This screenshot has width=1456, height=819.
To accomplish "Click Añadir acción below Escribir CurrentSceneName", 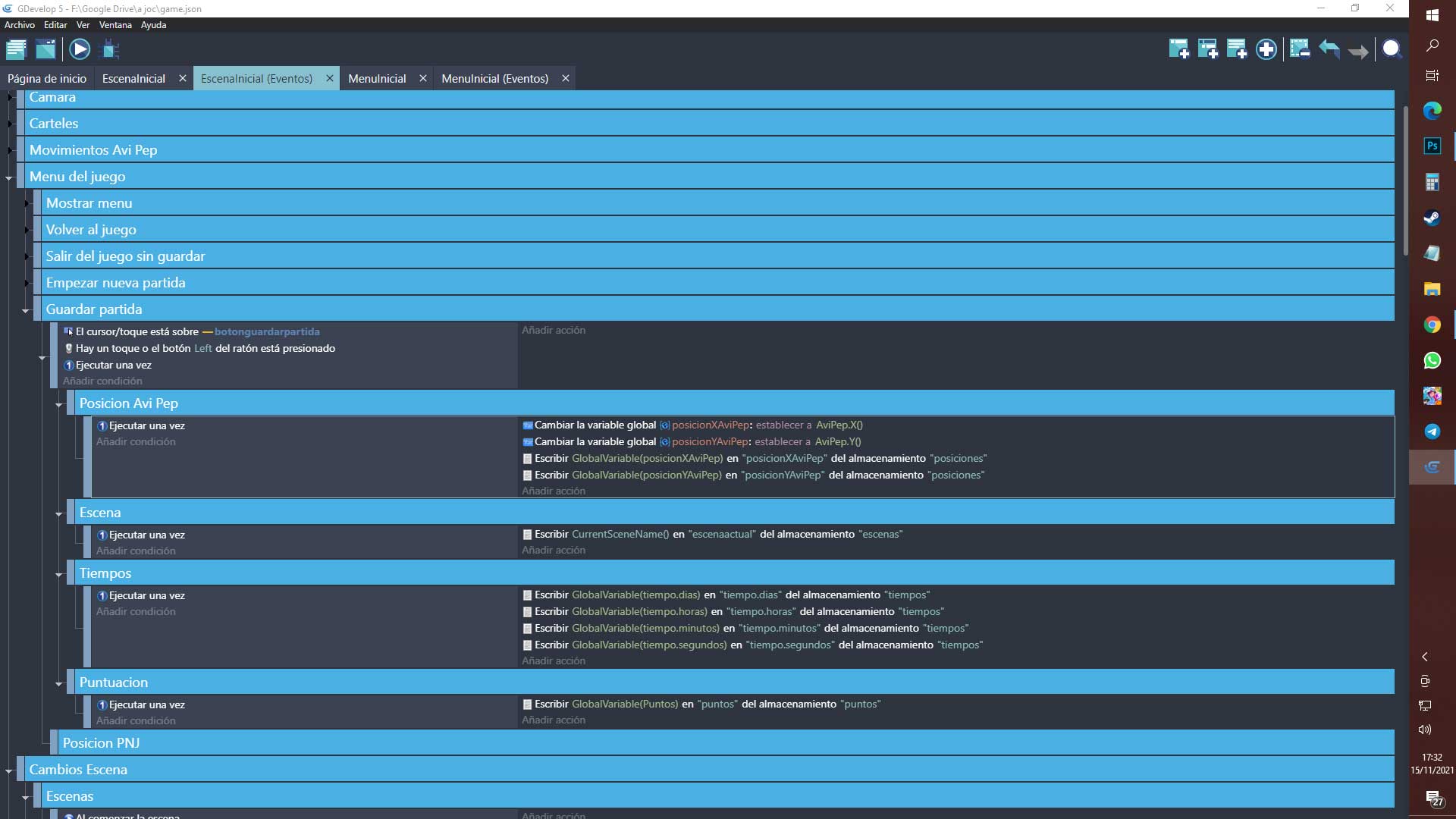I will (x=554, y=551).
